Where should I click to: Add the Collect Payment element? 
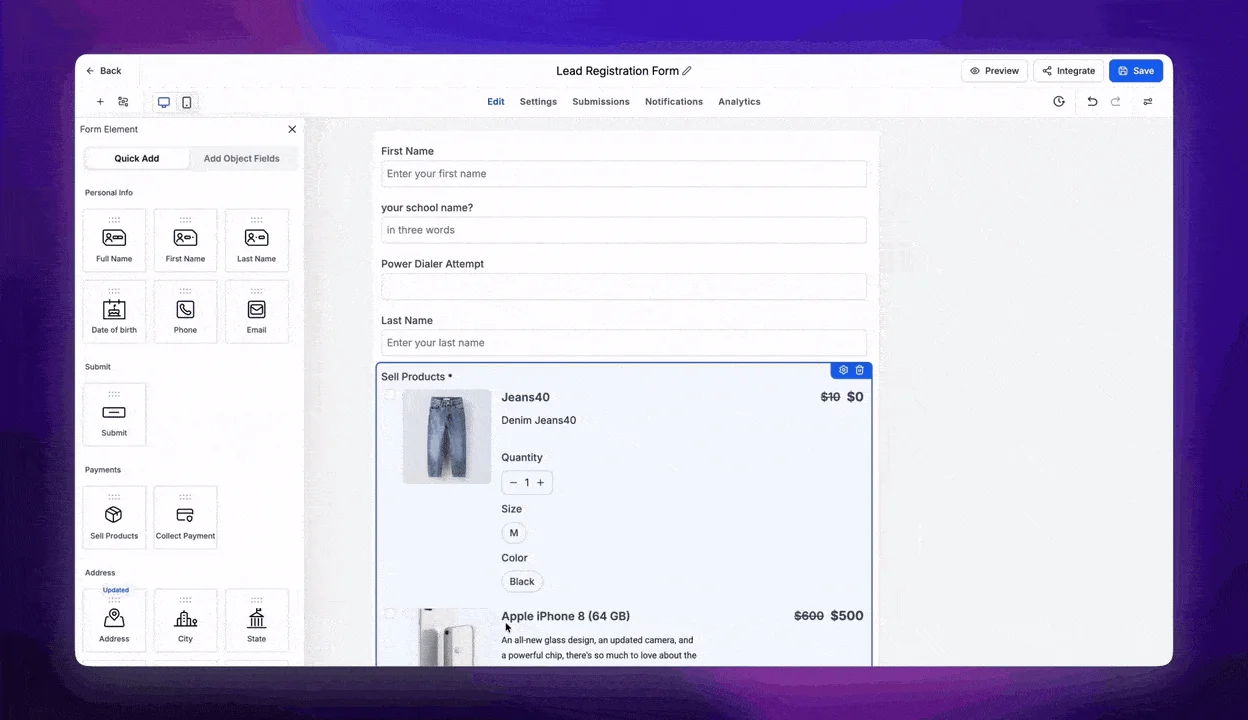[185, 517]
